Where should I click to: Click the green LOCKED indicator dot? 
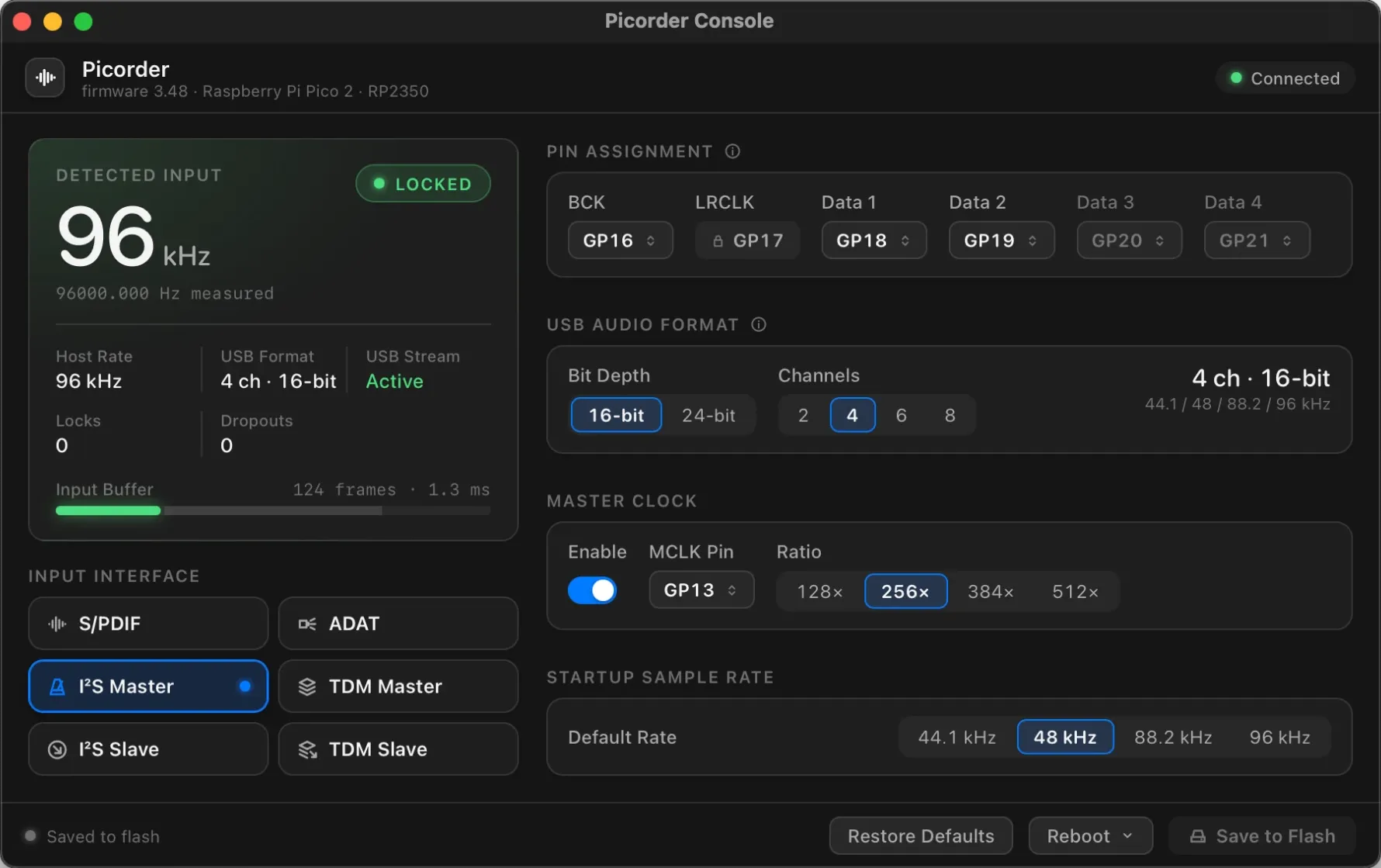[x=379, y=184]
